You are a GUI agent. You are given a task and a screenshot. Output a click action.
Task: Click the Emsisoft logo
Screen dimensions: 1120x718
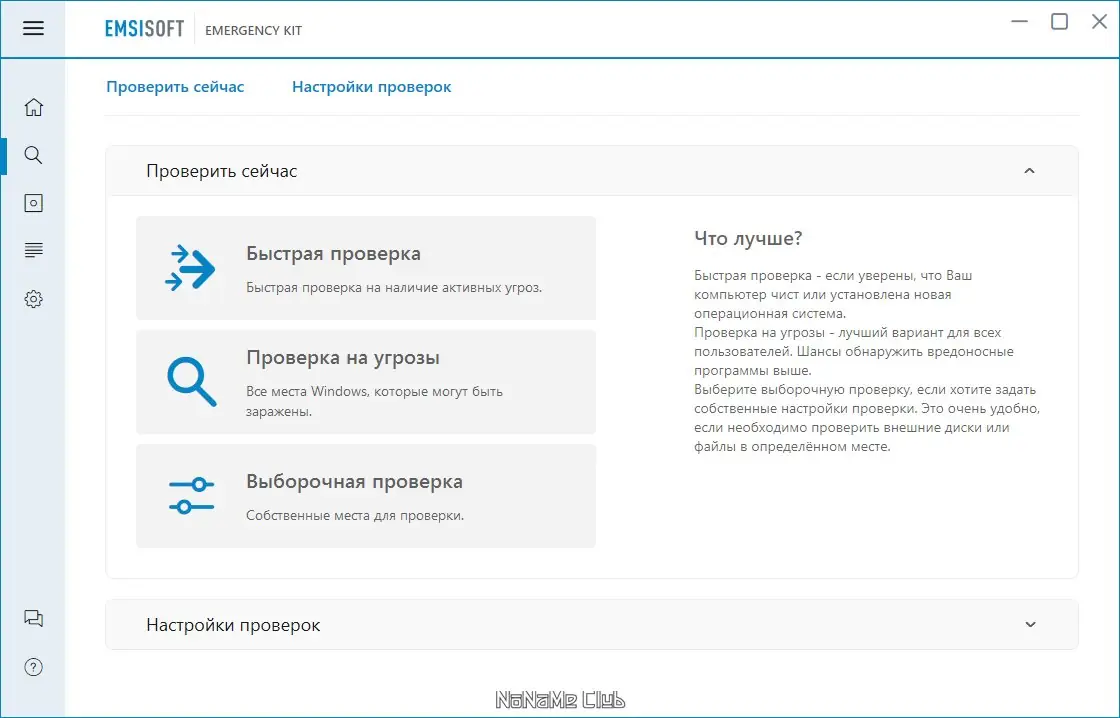tap(144, 29)
